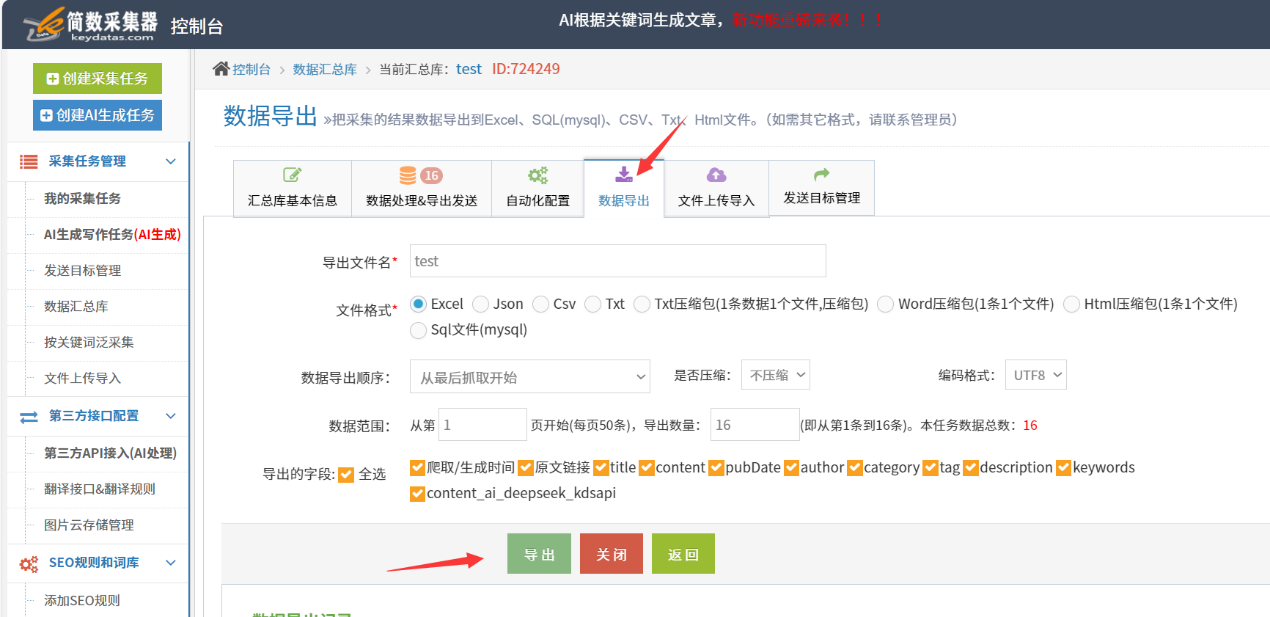Select Csv file format

541,304
